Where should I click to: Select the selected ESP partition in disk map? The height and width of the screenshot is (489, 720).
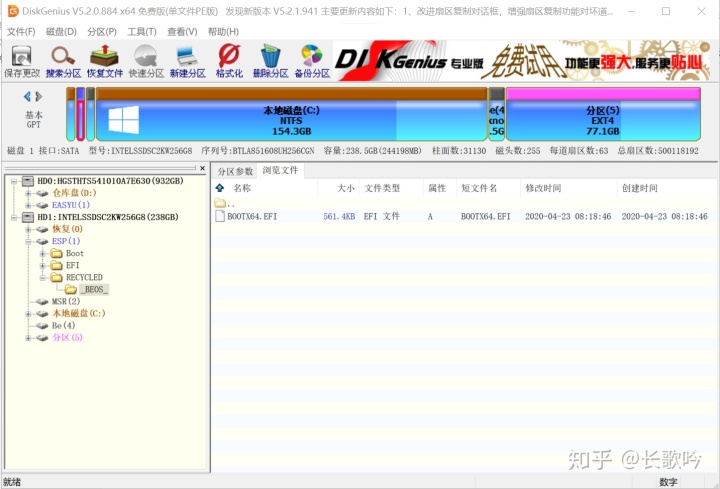pos(80,114)
